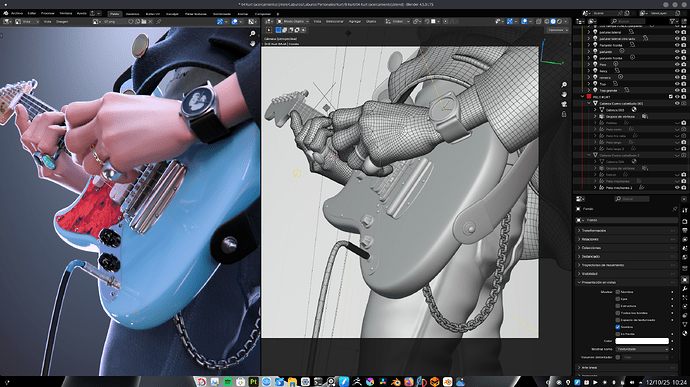
Task: Disable render camera icon for Reloj row
Action: 683,71
